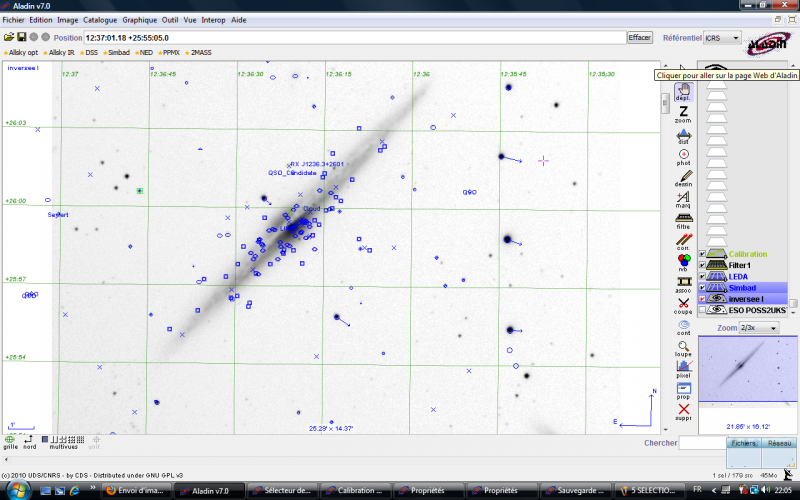Screen dimensions: 800x500
Task: Open the Fichier menu
Action: point(13,20)
